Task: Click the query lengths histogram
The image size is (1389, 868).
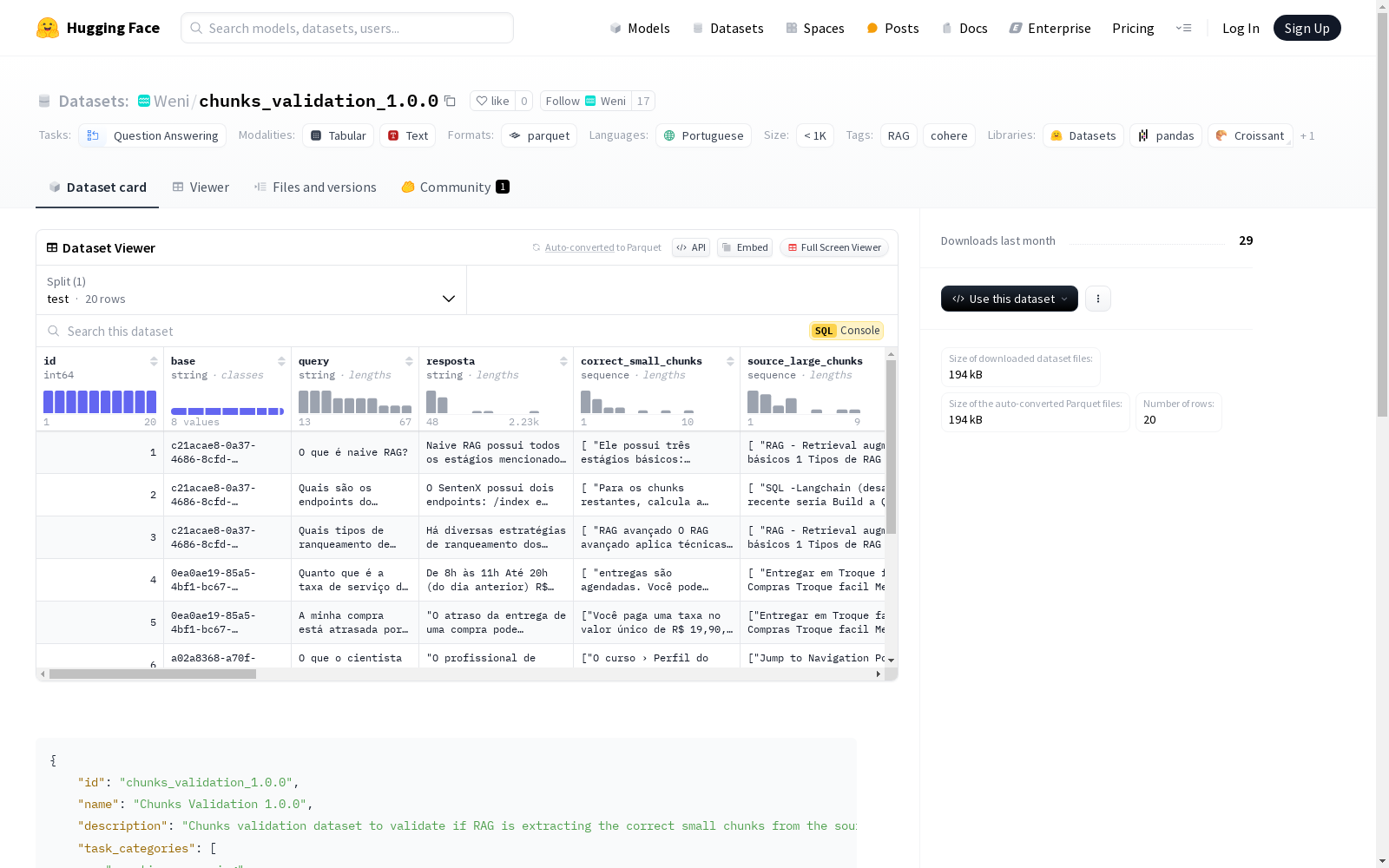Action: [355, 402]
